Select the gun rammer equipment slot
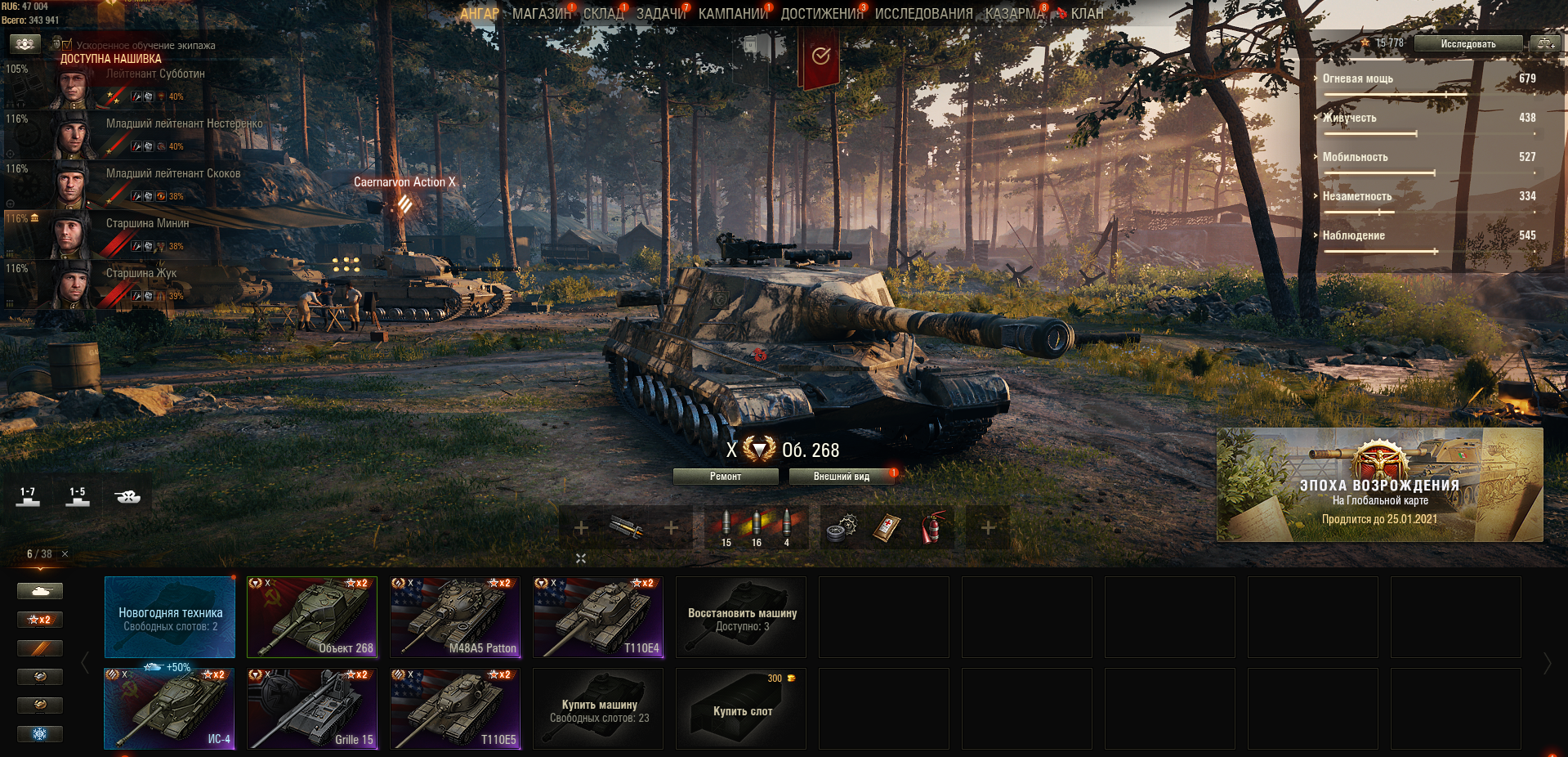This screenshot has height=757, width=1568. pos(626,527)
